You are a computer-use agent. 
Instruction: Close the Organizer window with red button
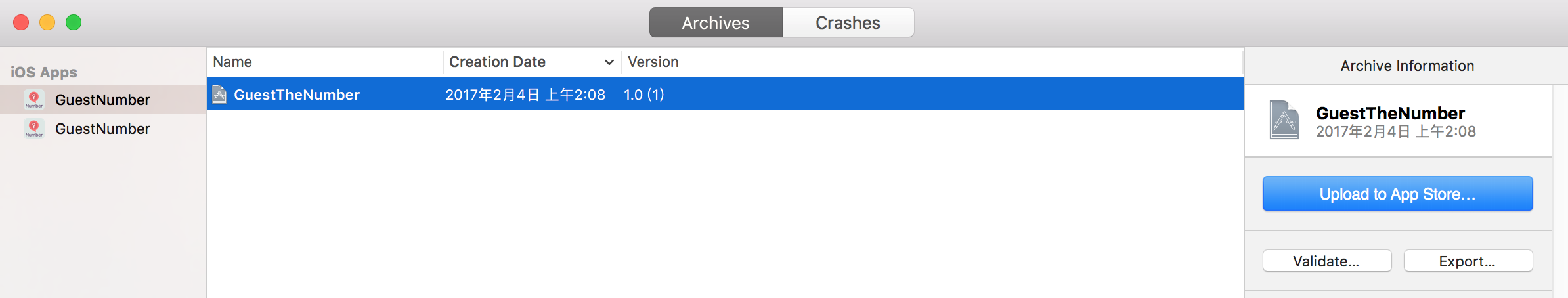coord(21,22)
